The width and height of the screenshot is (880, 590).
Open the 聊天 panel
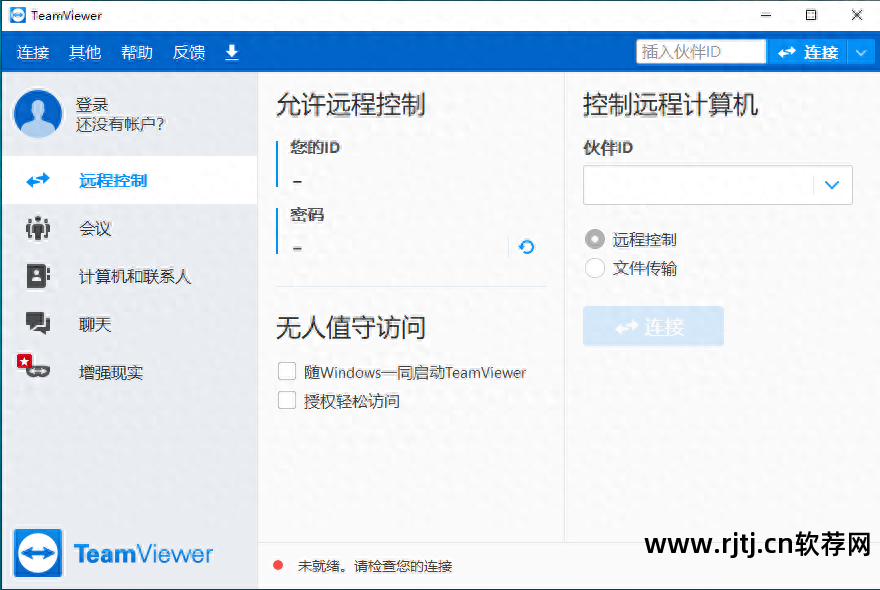pyautogui.click(x=39, y=324)
